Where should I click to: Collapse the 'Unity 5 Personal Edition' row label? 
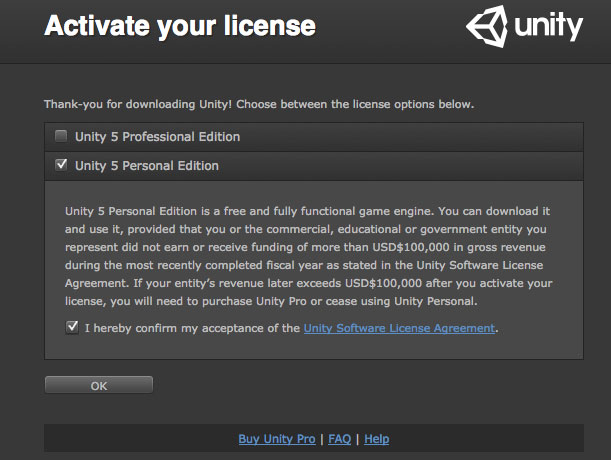pos(147,166)
